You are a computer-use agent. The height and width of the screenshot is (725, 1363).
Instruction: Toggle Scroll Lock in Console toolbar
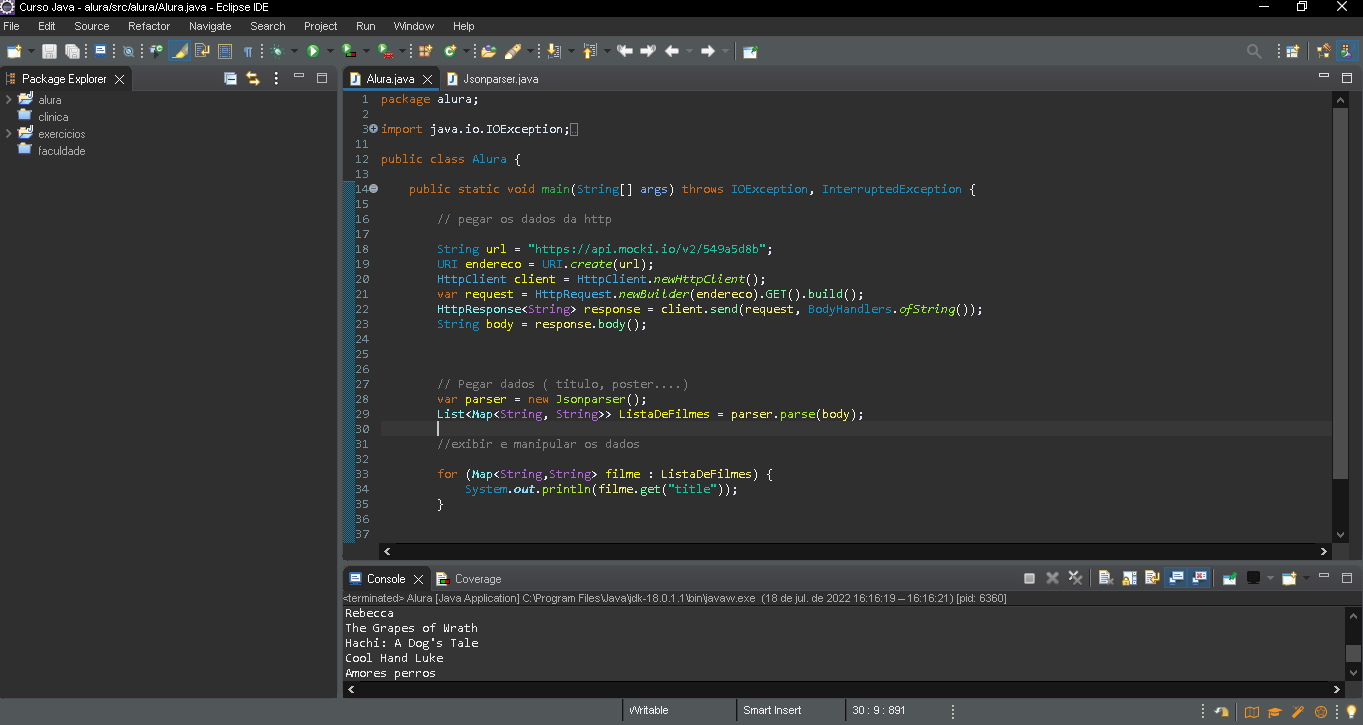coord(1128,578)
